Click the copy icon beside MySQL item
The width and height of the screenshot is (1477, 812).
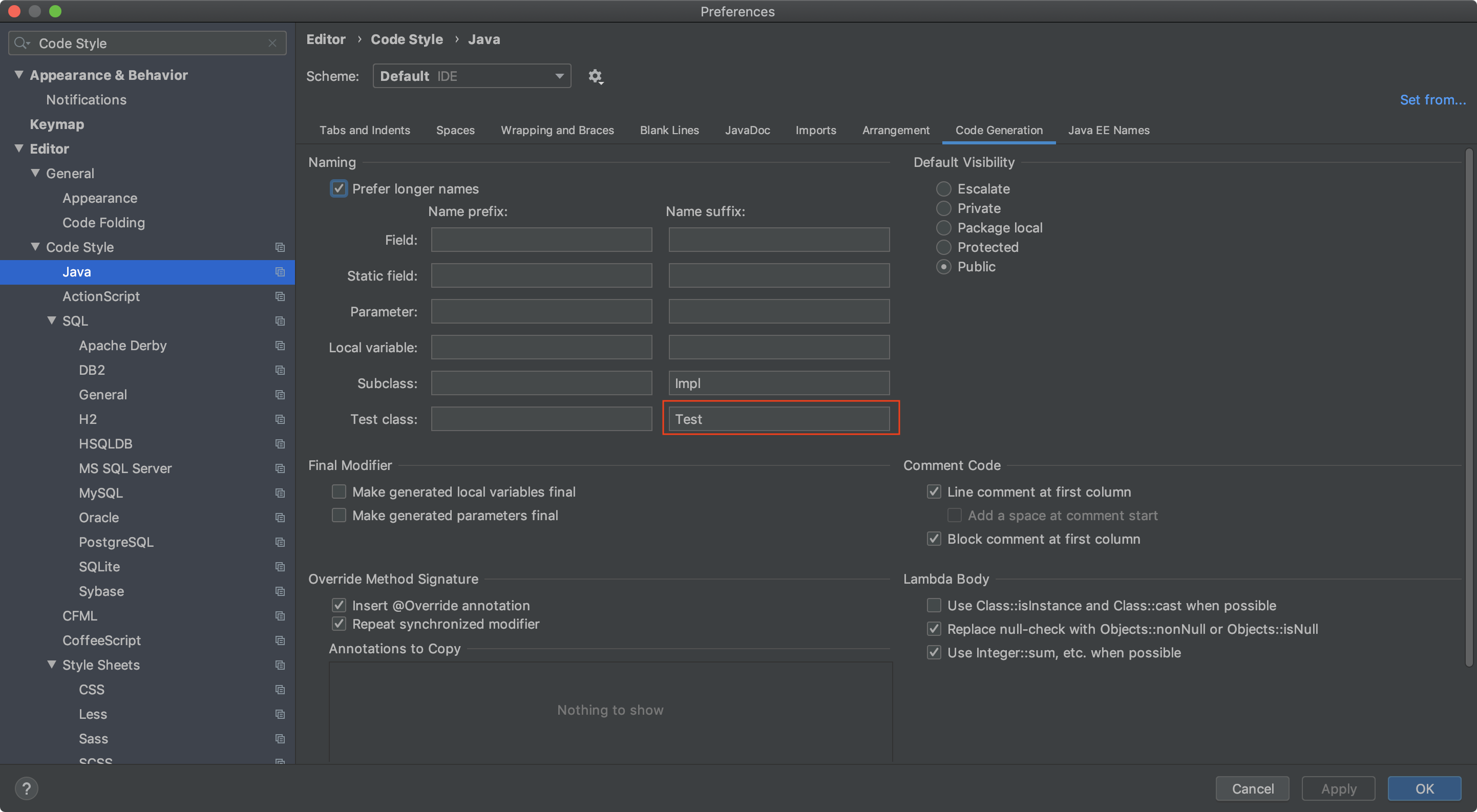click(280, 493)
